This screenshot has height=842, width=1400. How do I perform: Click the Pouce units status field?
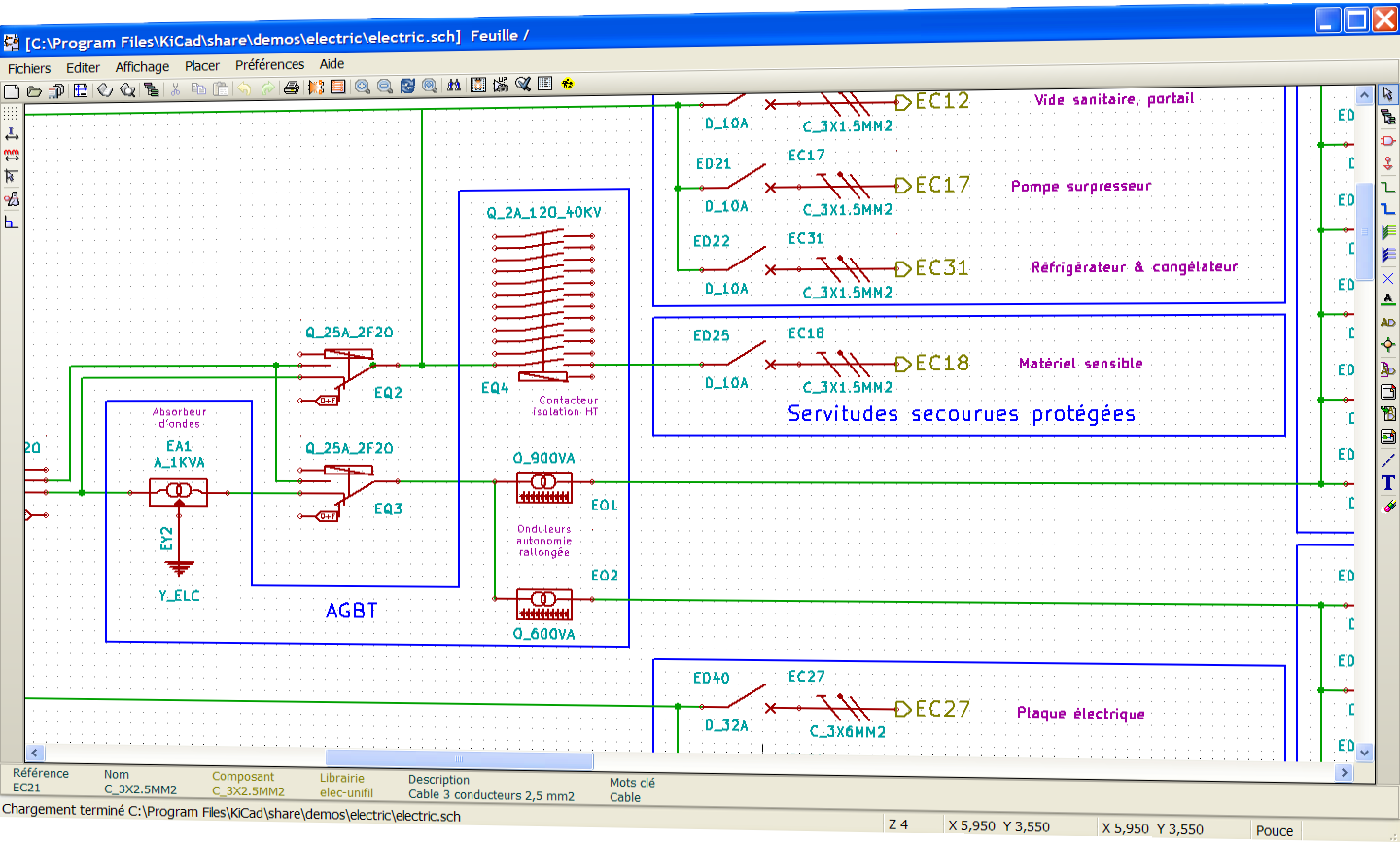[x=1274, y=830]
